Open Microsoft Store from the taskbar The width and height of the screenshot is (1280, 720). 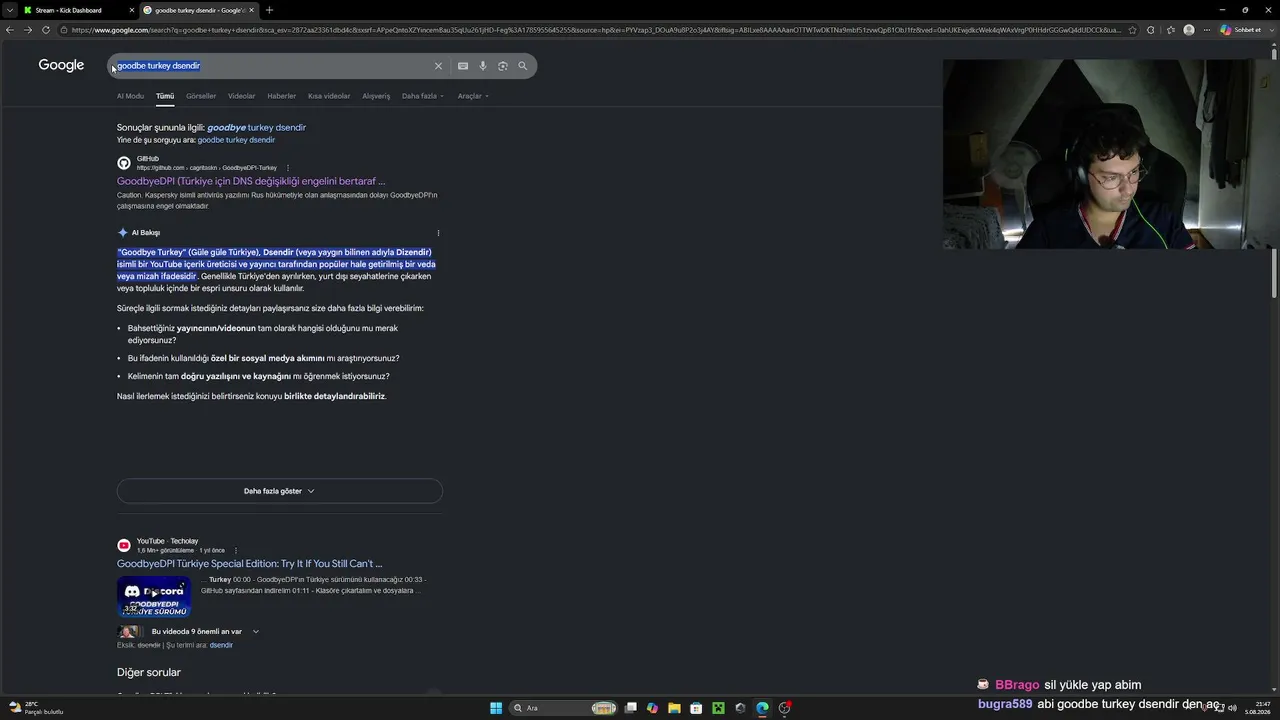point(696,708)
